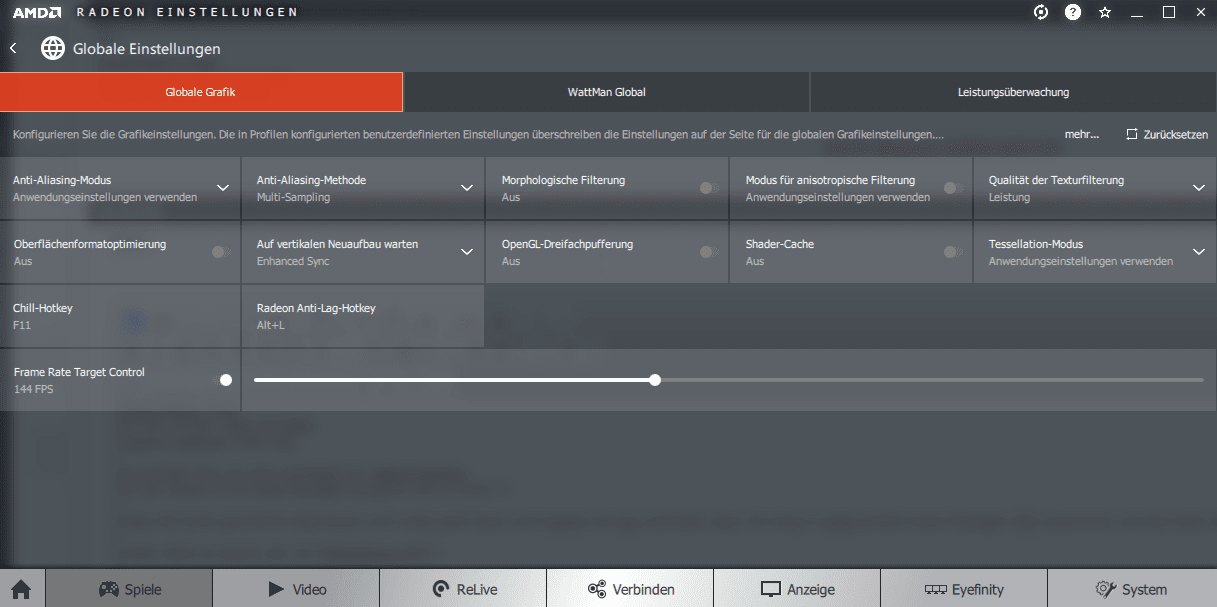The height and width of the screenshot is (607, 1217).
Task: Click the AMD logo in title bar
Action: 38,12
